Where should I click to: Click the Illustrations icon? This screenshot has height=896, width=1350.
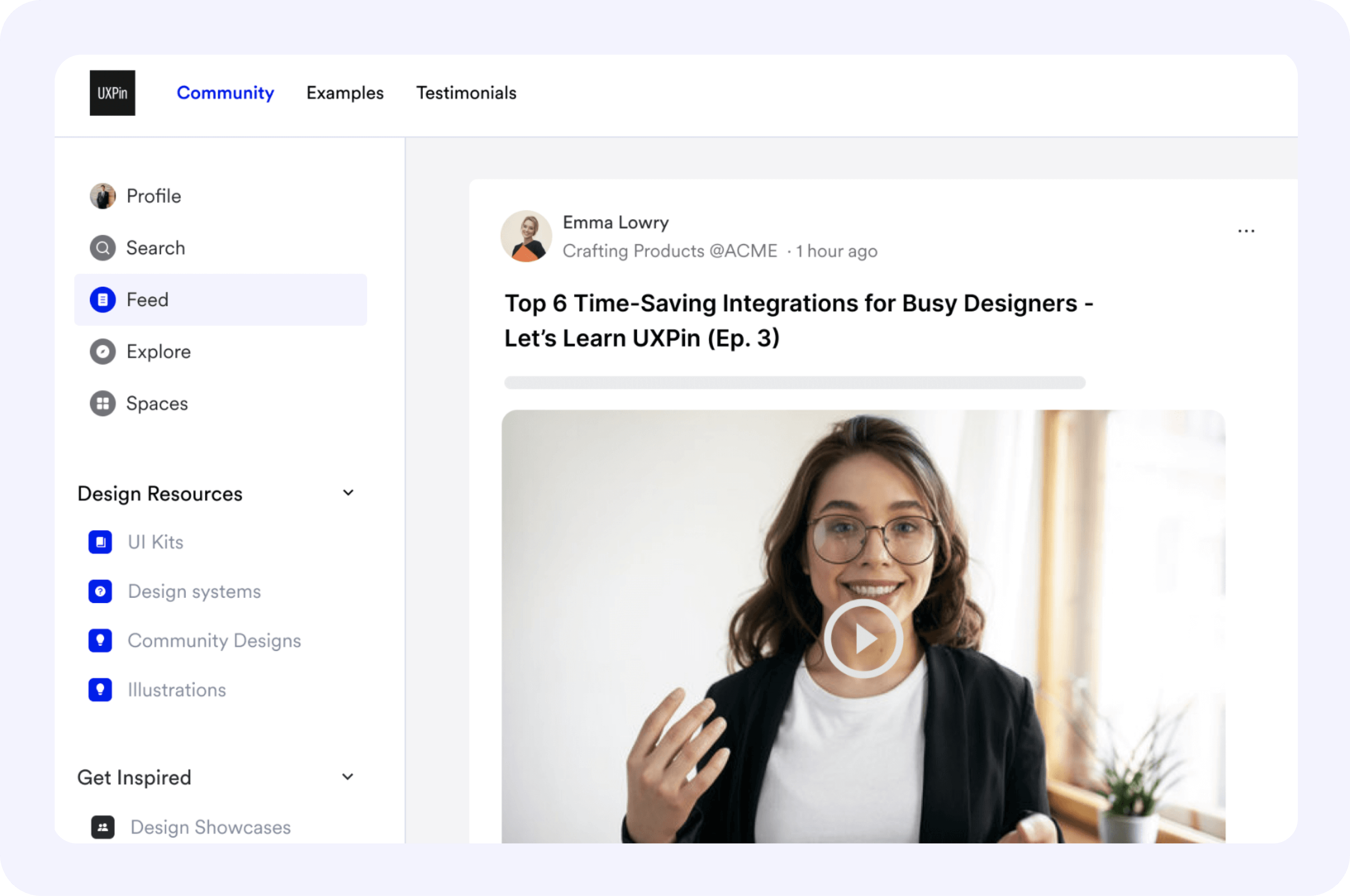click(x=101, y=690)
